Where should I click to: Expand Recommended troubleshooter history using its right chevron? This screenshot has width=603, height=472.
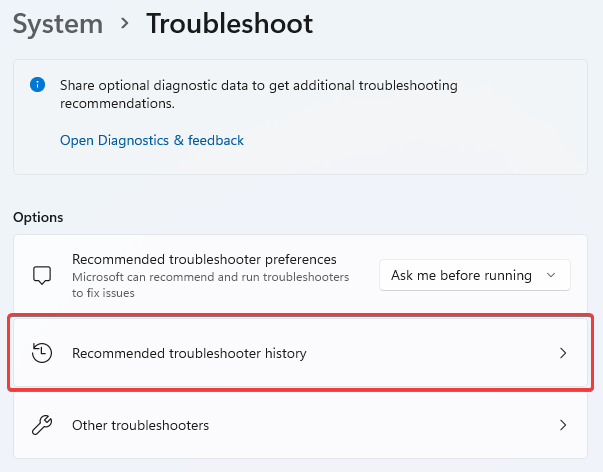(x=563, y=353)
